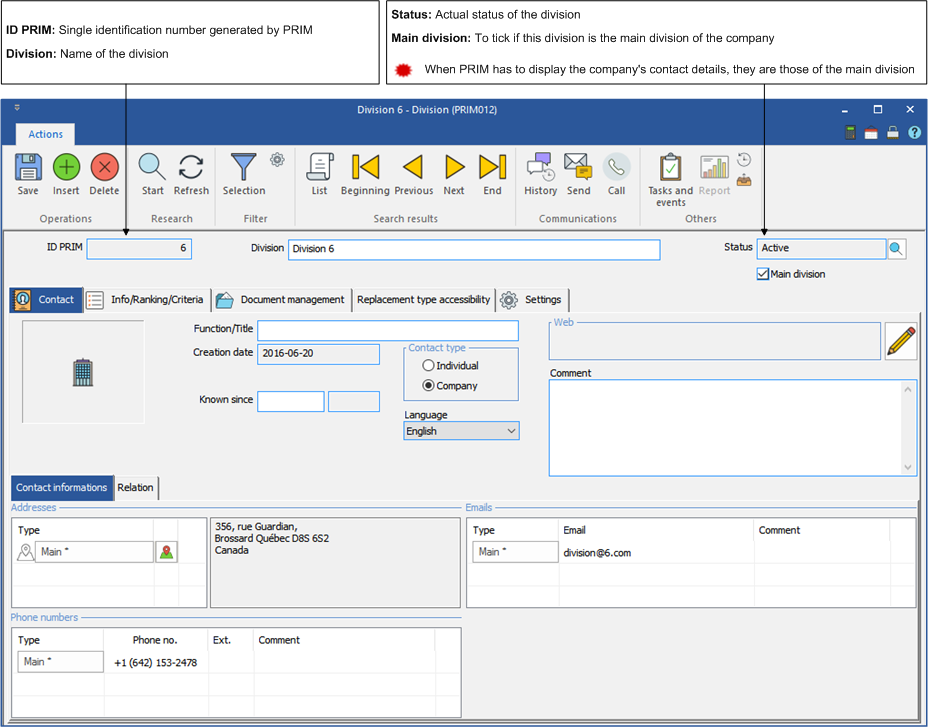Open Tasks and events clipboard icon
Screen dimensions: 928x727
pyautogui.click(x=671, y=168)
